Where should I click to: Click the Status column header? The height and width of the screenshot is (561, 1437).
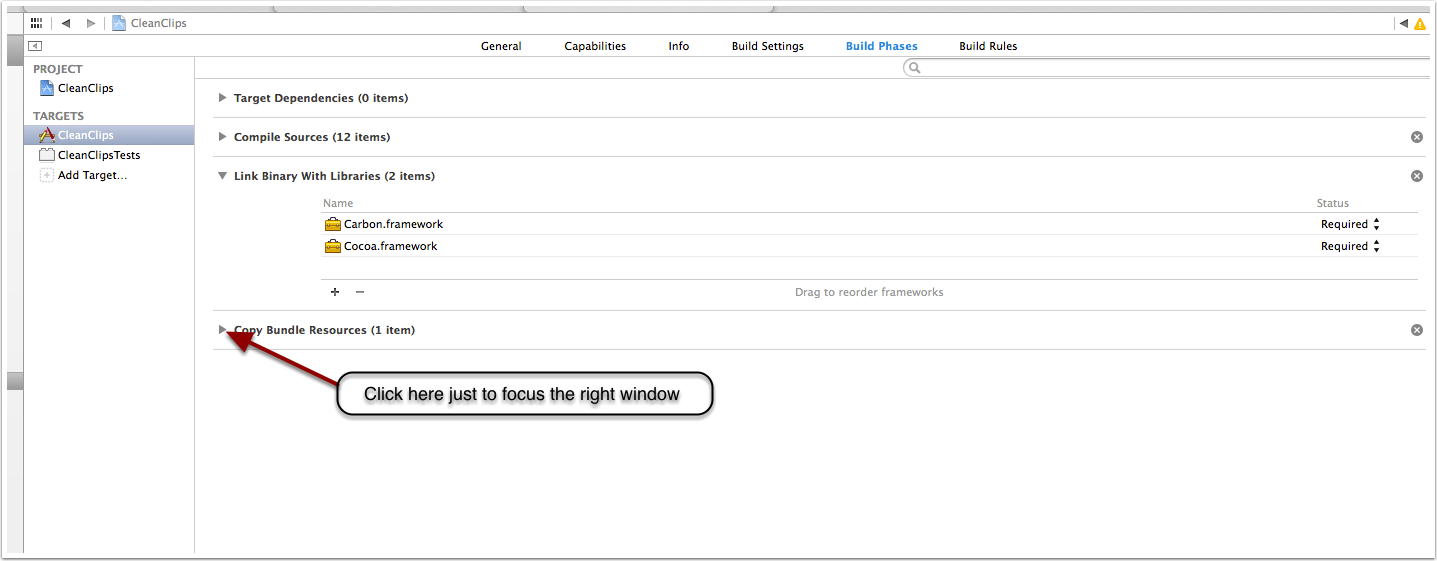click(1333, 203)
